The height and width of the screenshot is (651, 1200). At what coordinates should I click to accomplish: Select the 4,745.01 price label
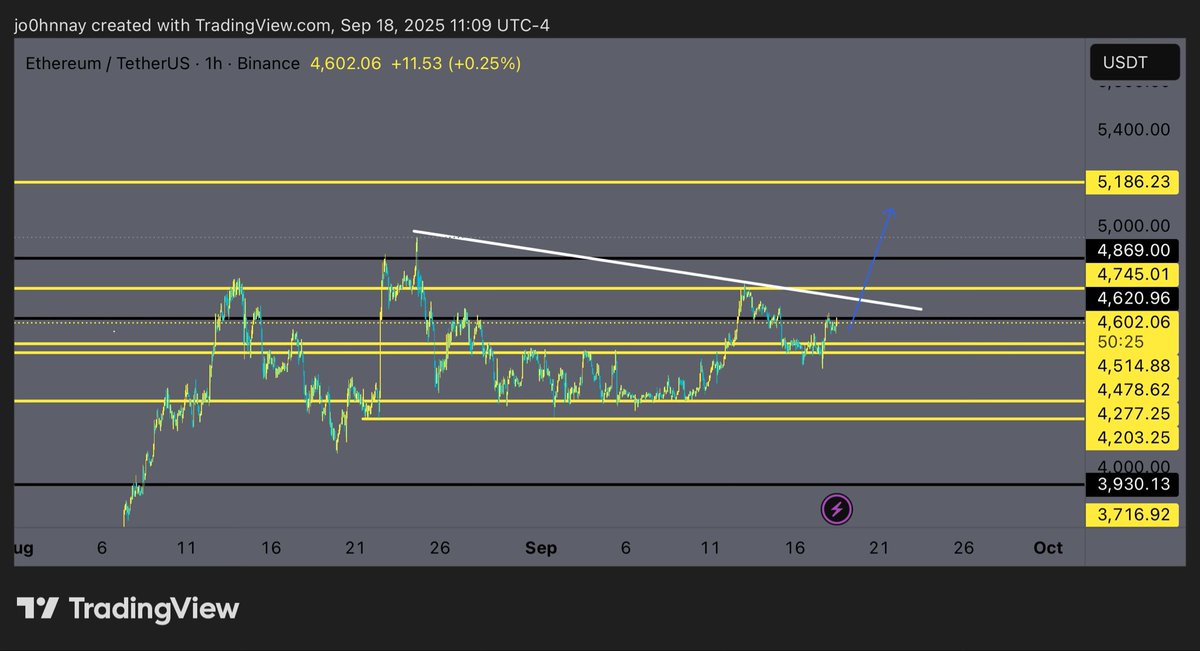(1133, 274)
